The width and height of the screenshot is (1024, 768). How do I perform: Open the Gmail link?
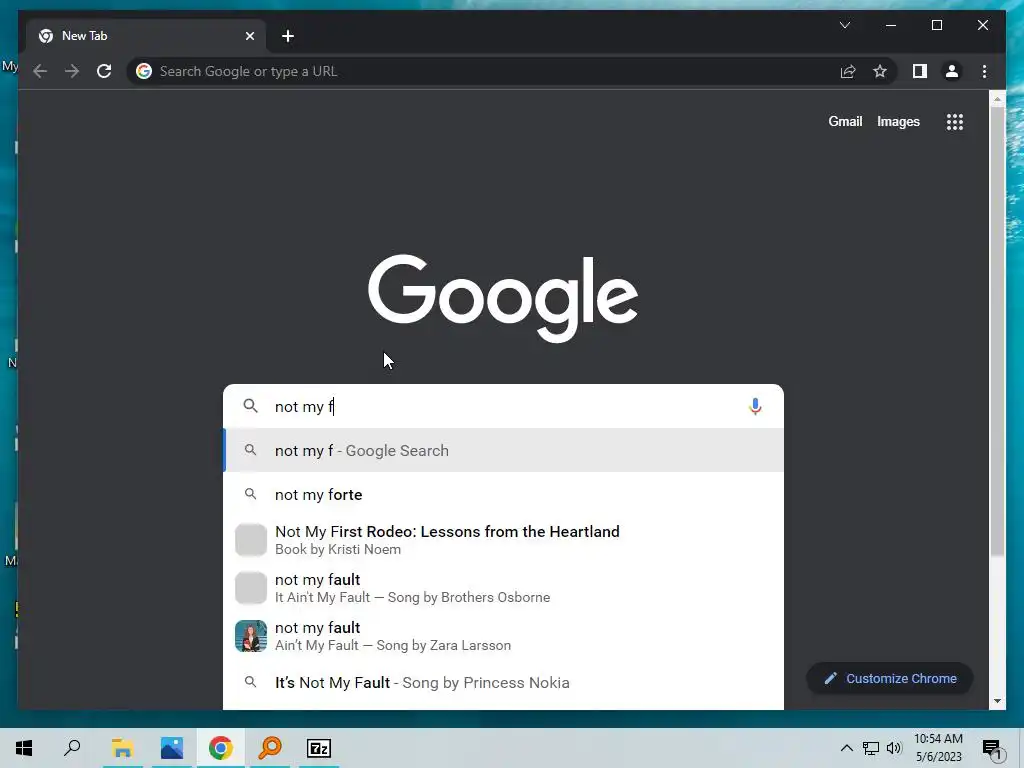point(845,121)
